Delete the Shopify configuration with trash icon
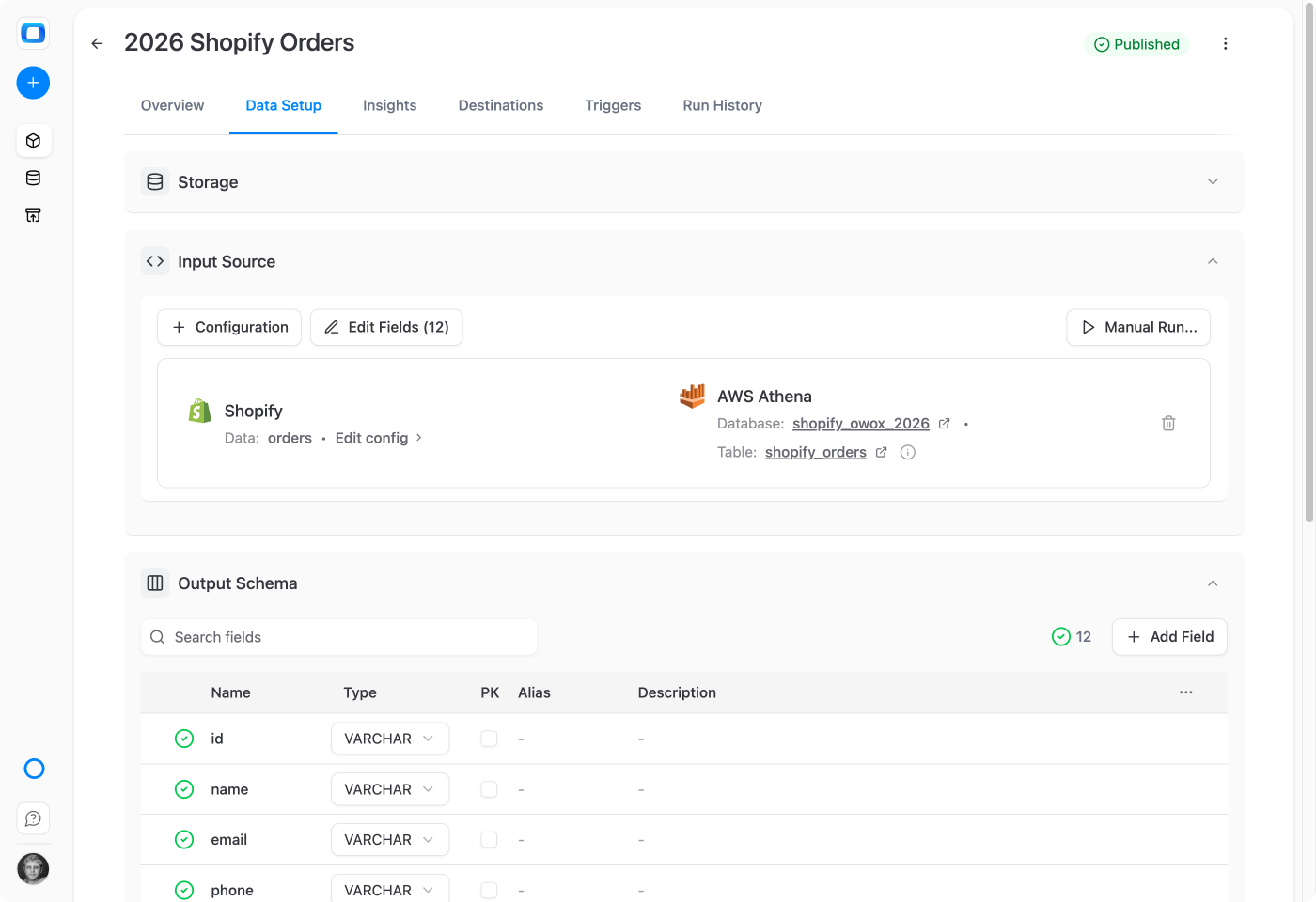 click(1168, 423)
